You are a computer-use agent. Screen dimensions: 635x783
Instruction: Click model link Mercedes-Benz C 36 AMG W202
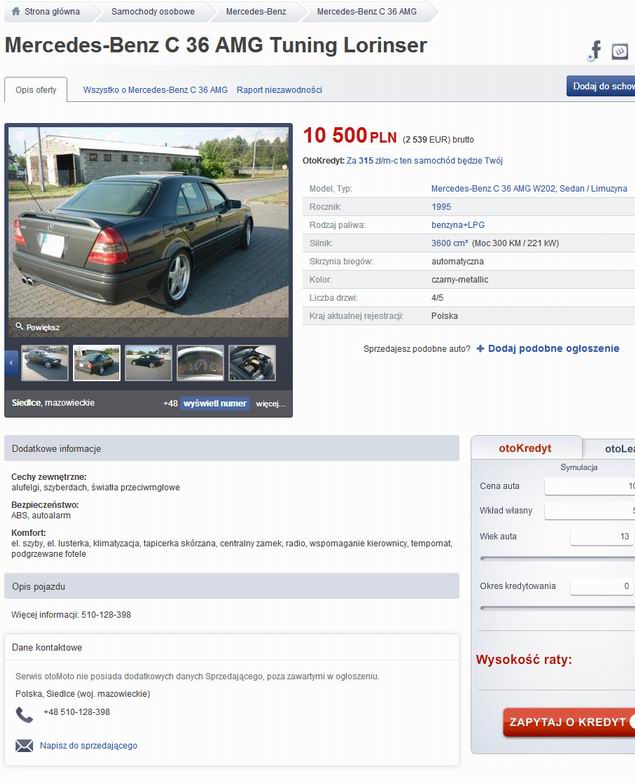pyautogui.click(x=529, y=189)
